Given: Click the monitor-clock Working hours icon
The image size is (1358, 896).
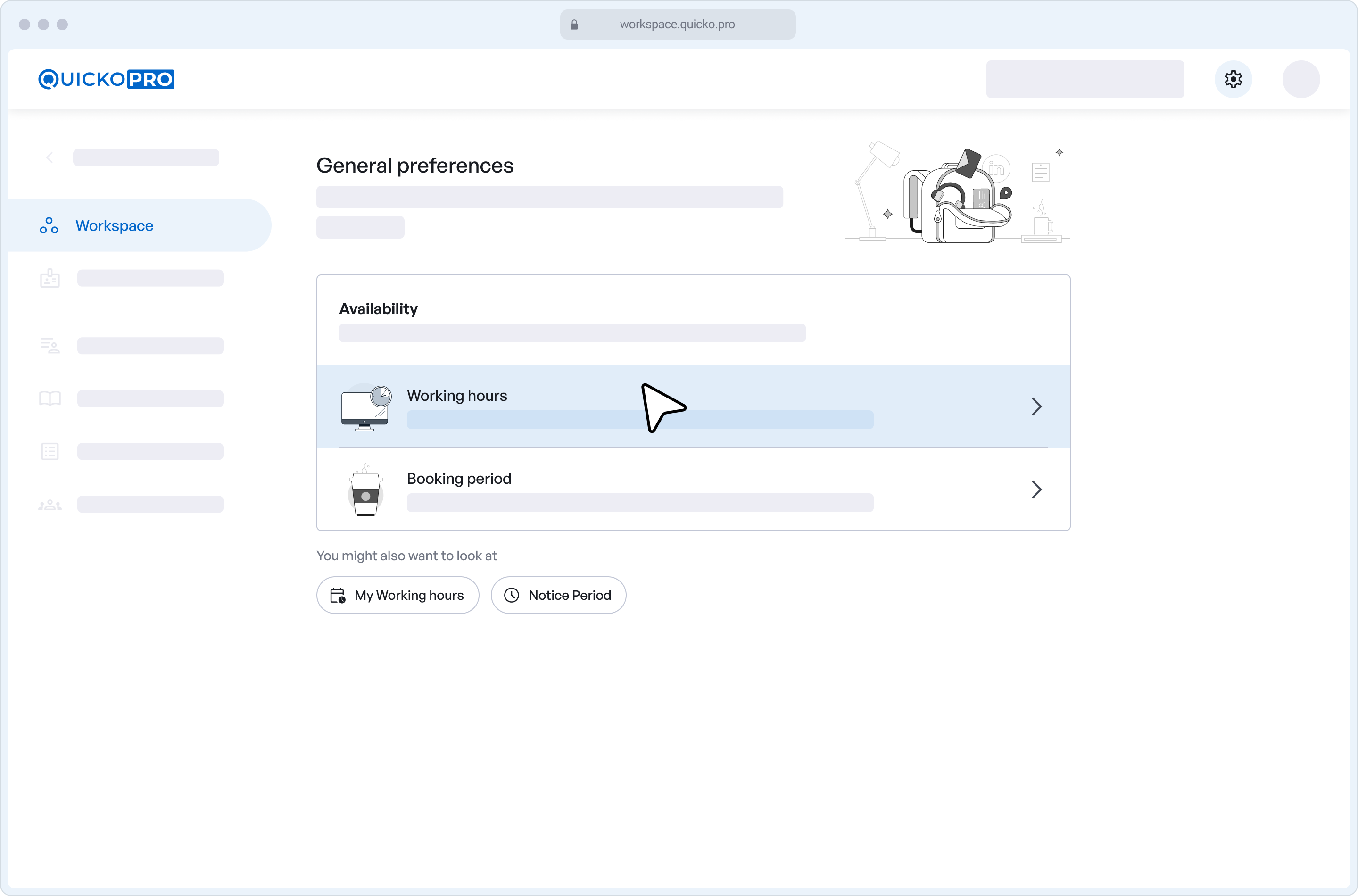Looking at the screenshot, I should 366,407.
